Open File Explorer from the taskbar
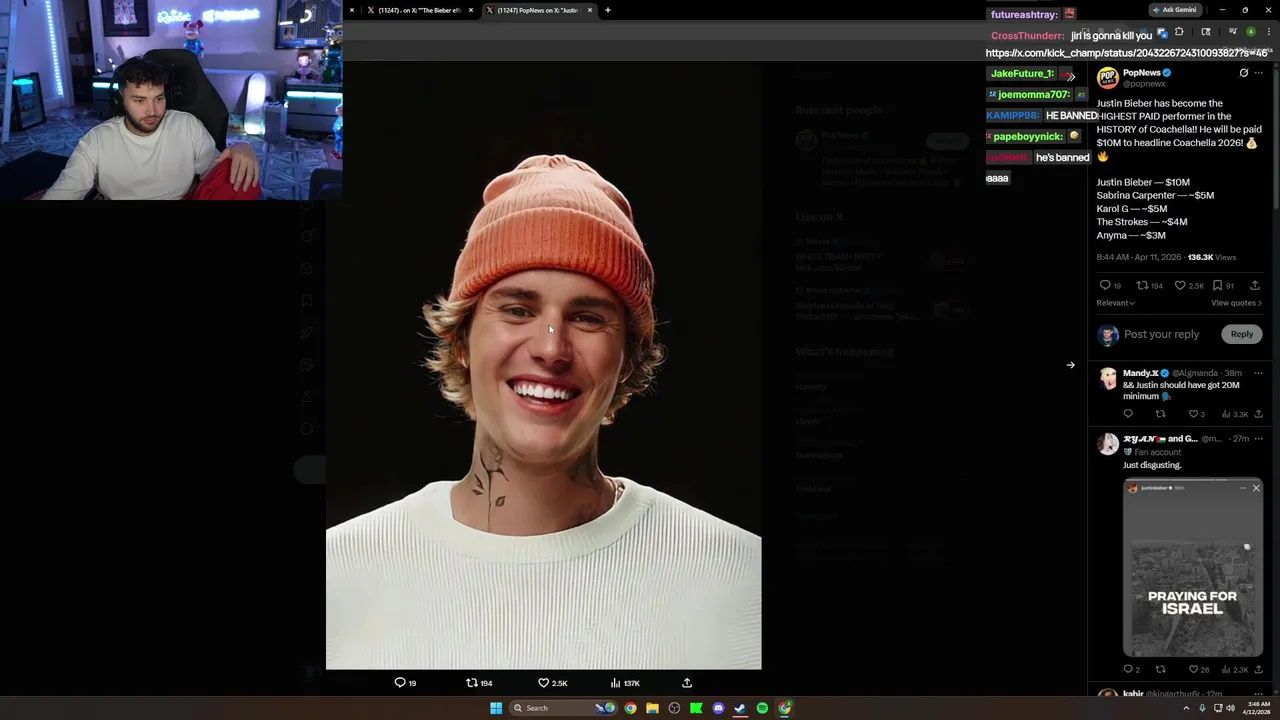Screen dimensions: 1280x720 click(x=652, y=708)
